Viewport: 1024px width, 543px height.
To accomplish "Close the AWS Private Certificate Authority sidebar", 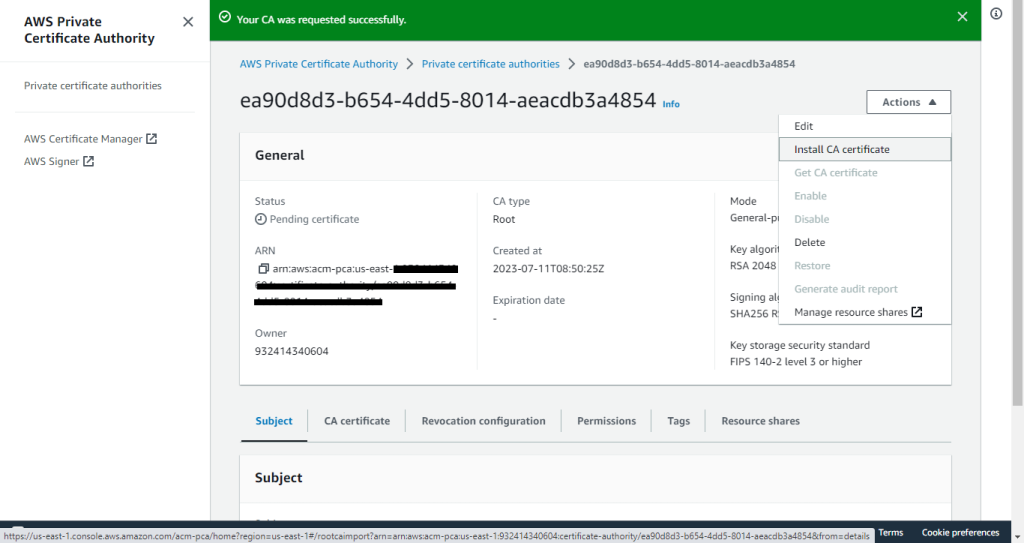I will point(188,22).
